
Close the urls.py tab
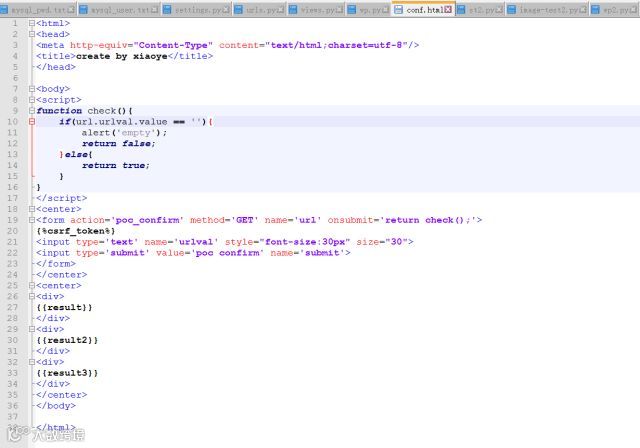281,9
